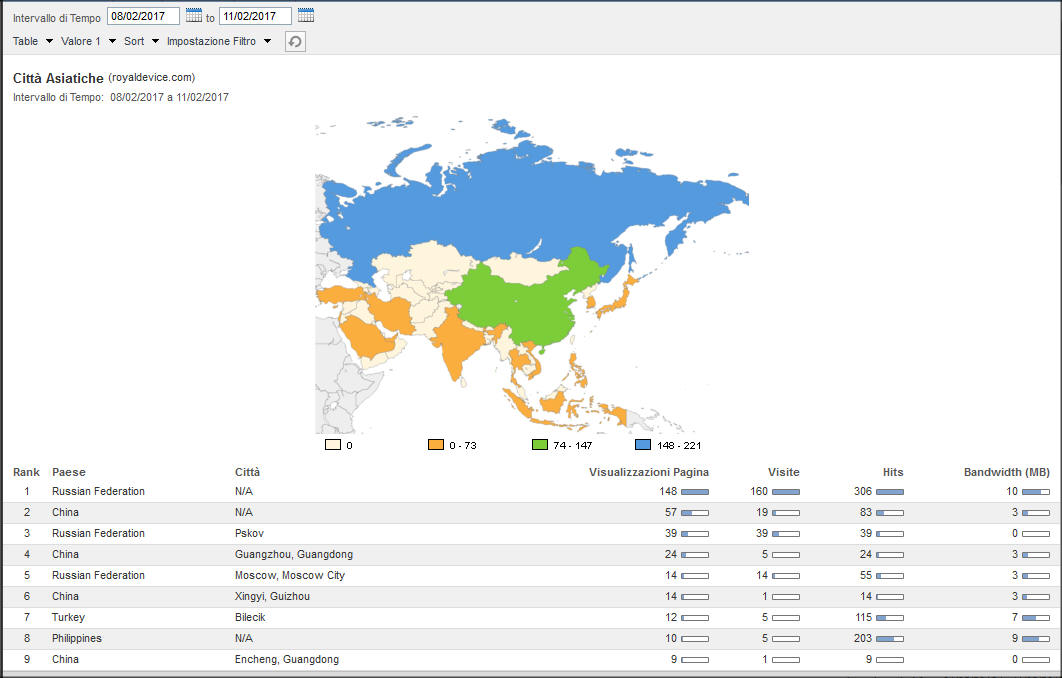Click the refresh report icon
Image resolution: width=1062 pixels, height=678 pixels.
pos(295,41)
